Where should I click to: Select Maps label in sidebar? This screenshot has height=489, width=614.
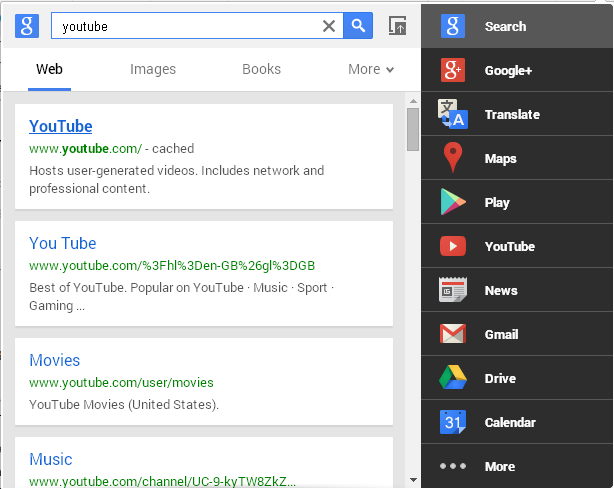(500, 159)
